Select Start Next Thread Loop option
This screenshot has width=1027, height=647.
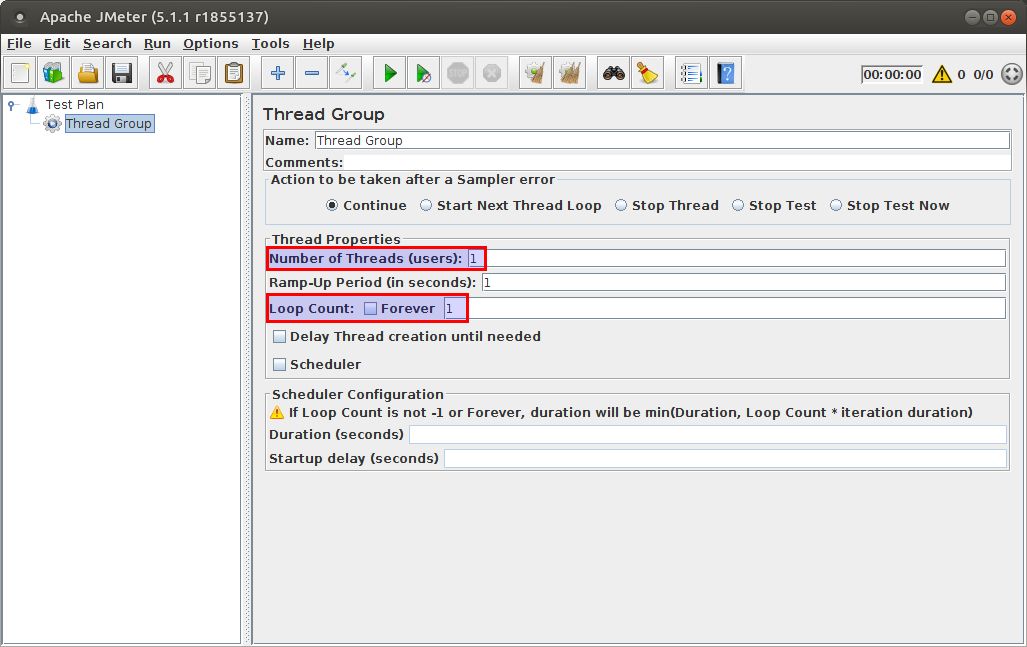pos(426,206)
